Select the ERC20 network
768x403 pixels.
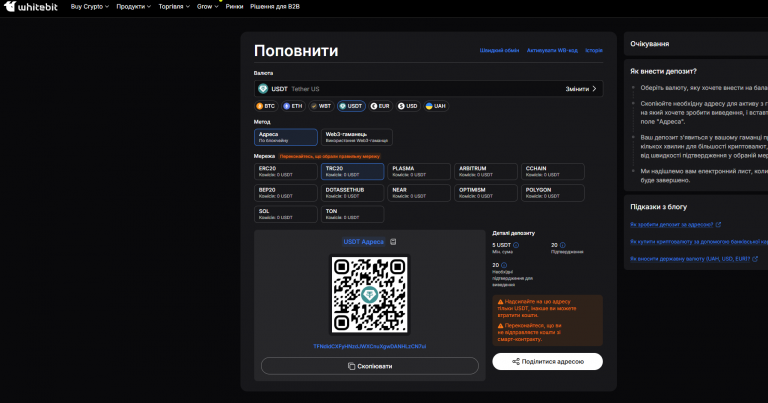[x=286, y=171]
